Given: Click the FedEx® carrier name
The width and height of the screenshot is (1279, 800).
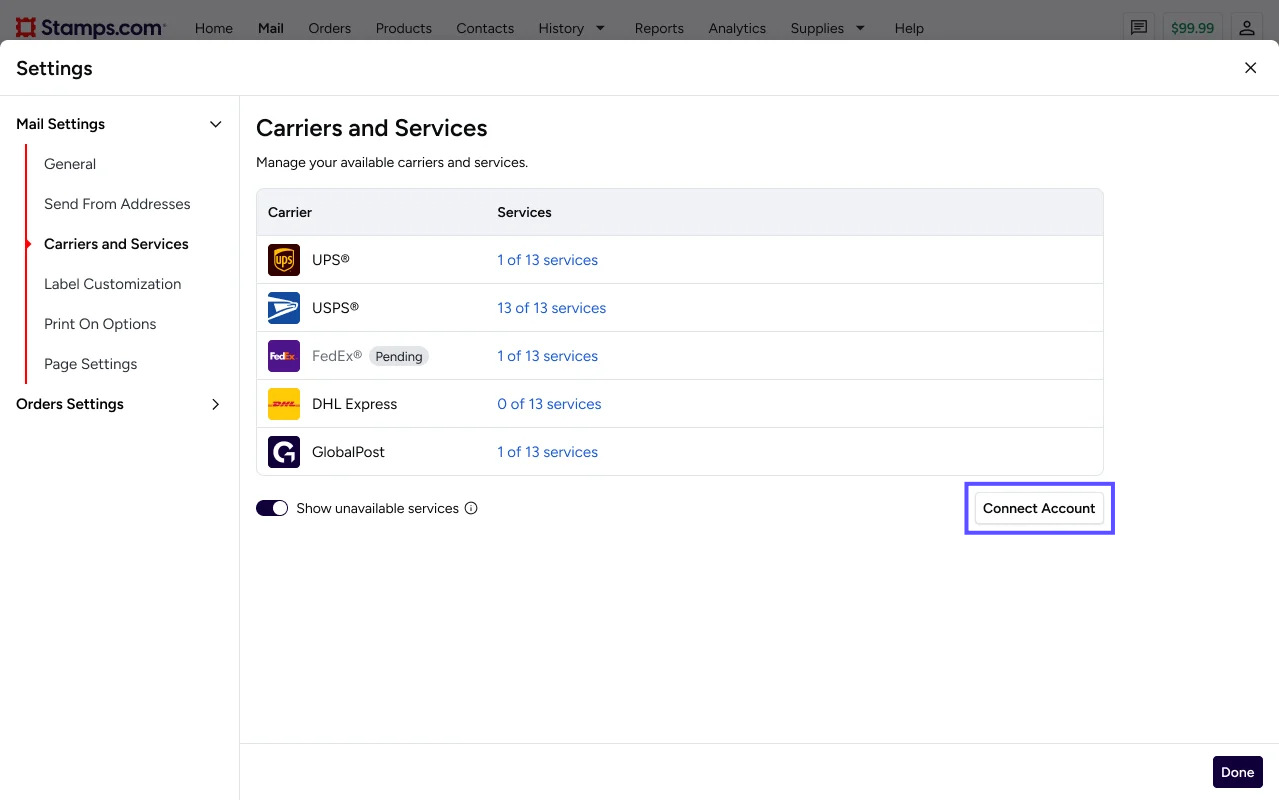Looking at the screenshot, I should [x=337, y=356].
